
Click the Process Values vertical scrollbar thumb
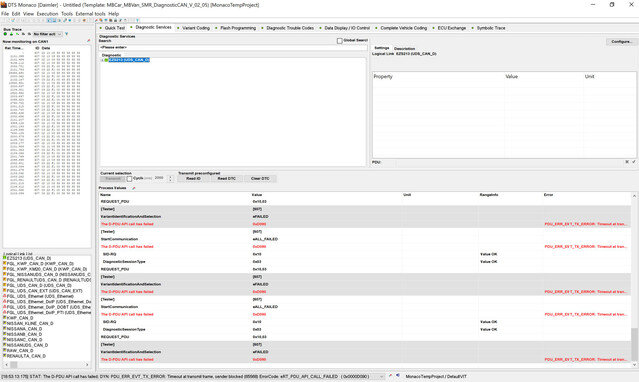(635, 344)
